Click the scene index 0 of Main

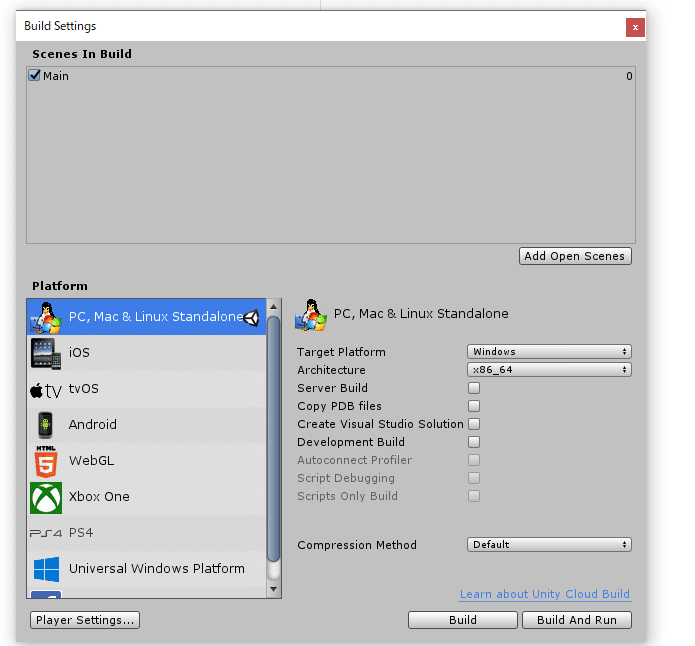tap(629, 76)
